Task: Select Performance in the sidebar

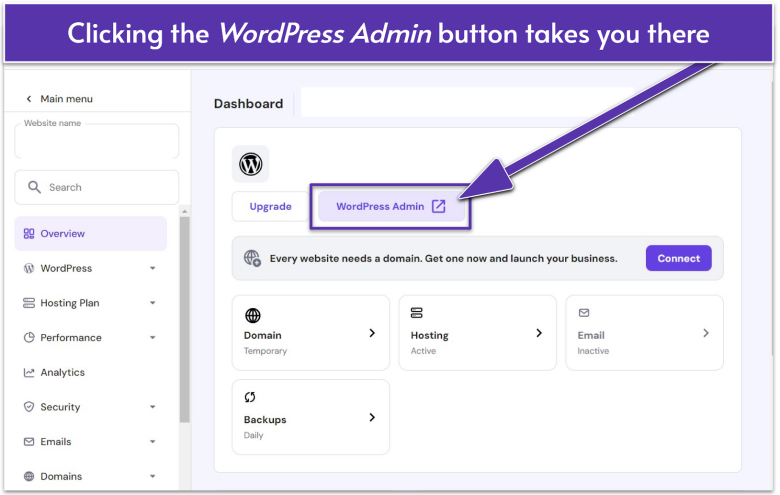Action: point(91,338)
